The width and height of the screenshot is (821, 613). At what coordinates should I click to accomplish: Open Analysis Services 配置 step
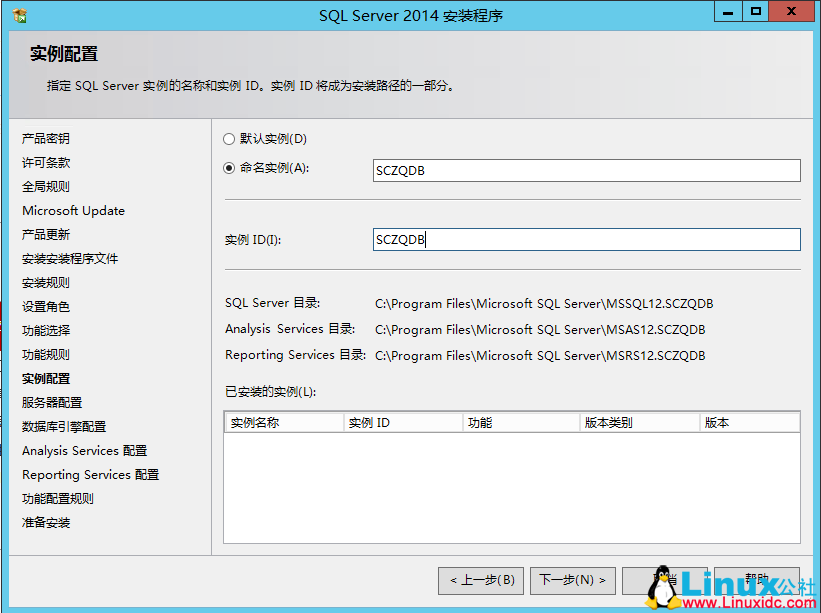tap(83, 450)
